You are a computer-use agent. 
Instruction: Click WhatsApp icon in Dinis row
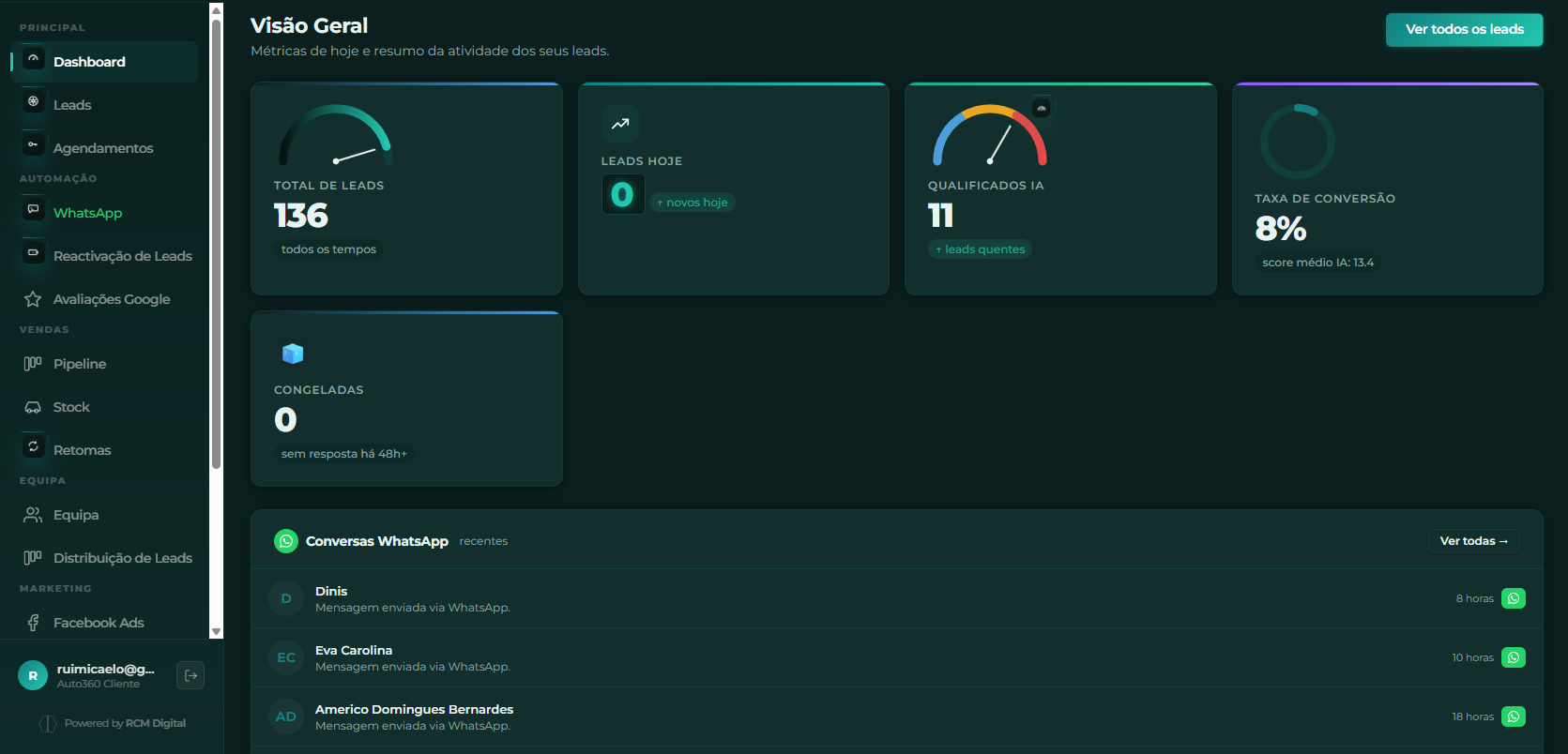(1514, 598)
